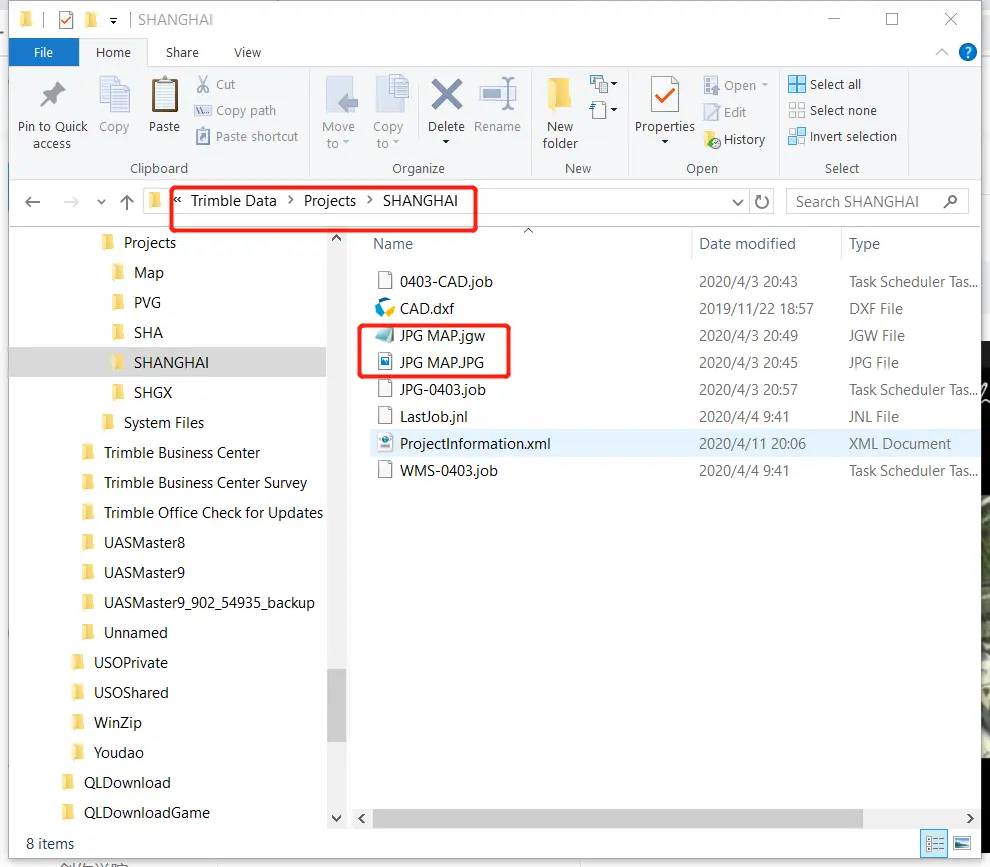Select the PVG folder in the tree
Image resolution: width=990 pixels, height=867 pixels.
pyautogui.click(x=147, y=302)
